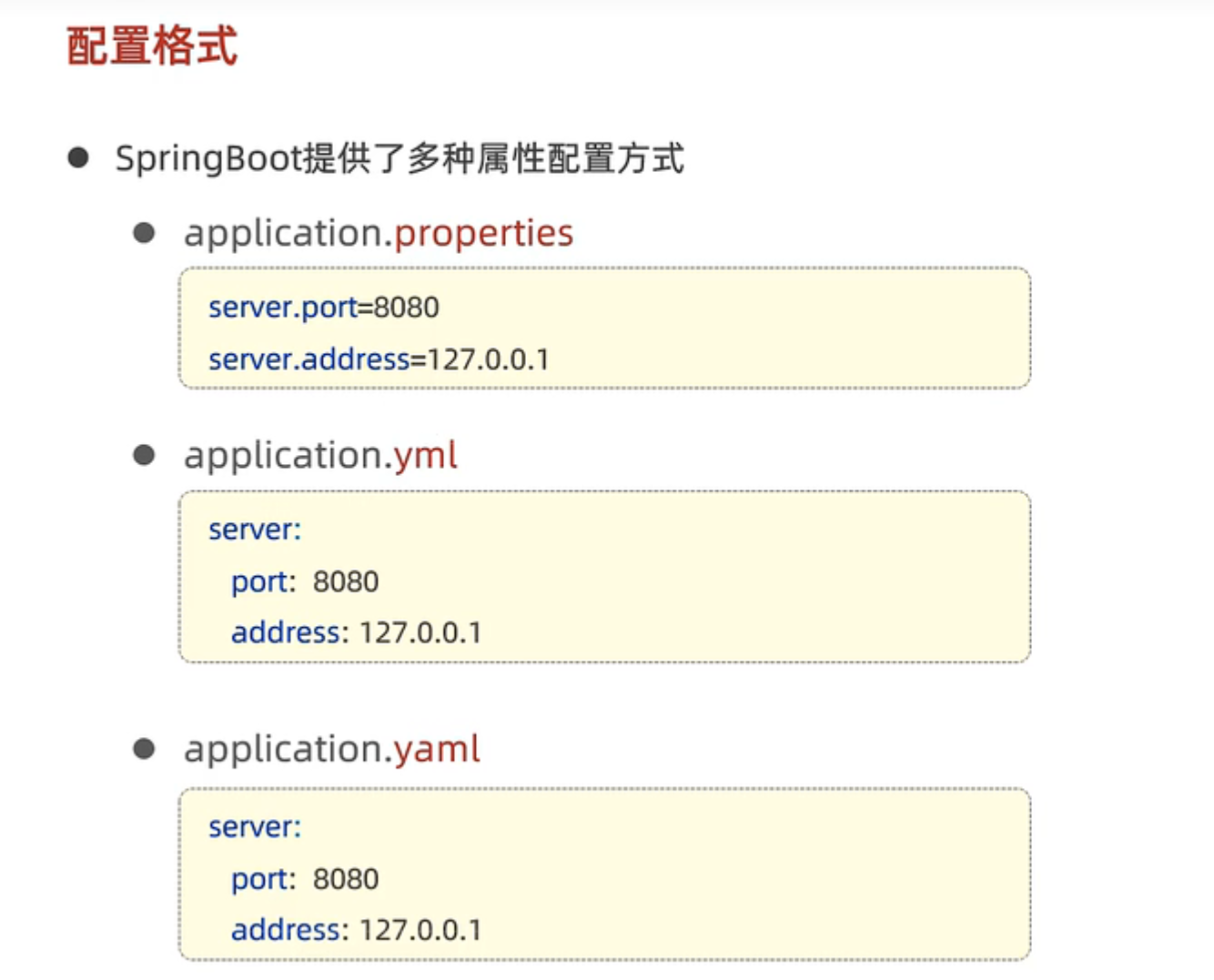
Task: Click the server.port=8080 line
Action: (324, 308)
